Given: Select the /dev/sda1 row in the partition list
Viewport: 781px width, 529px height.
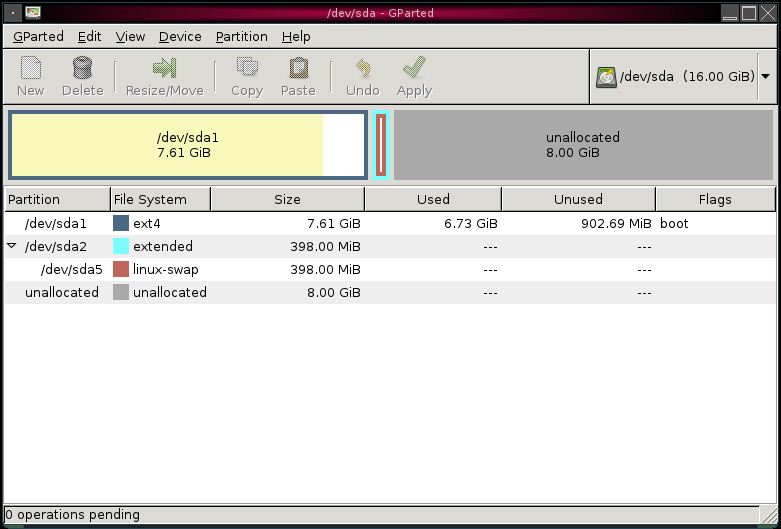Looking at the screenshot, I should [390, 223].
